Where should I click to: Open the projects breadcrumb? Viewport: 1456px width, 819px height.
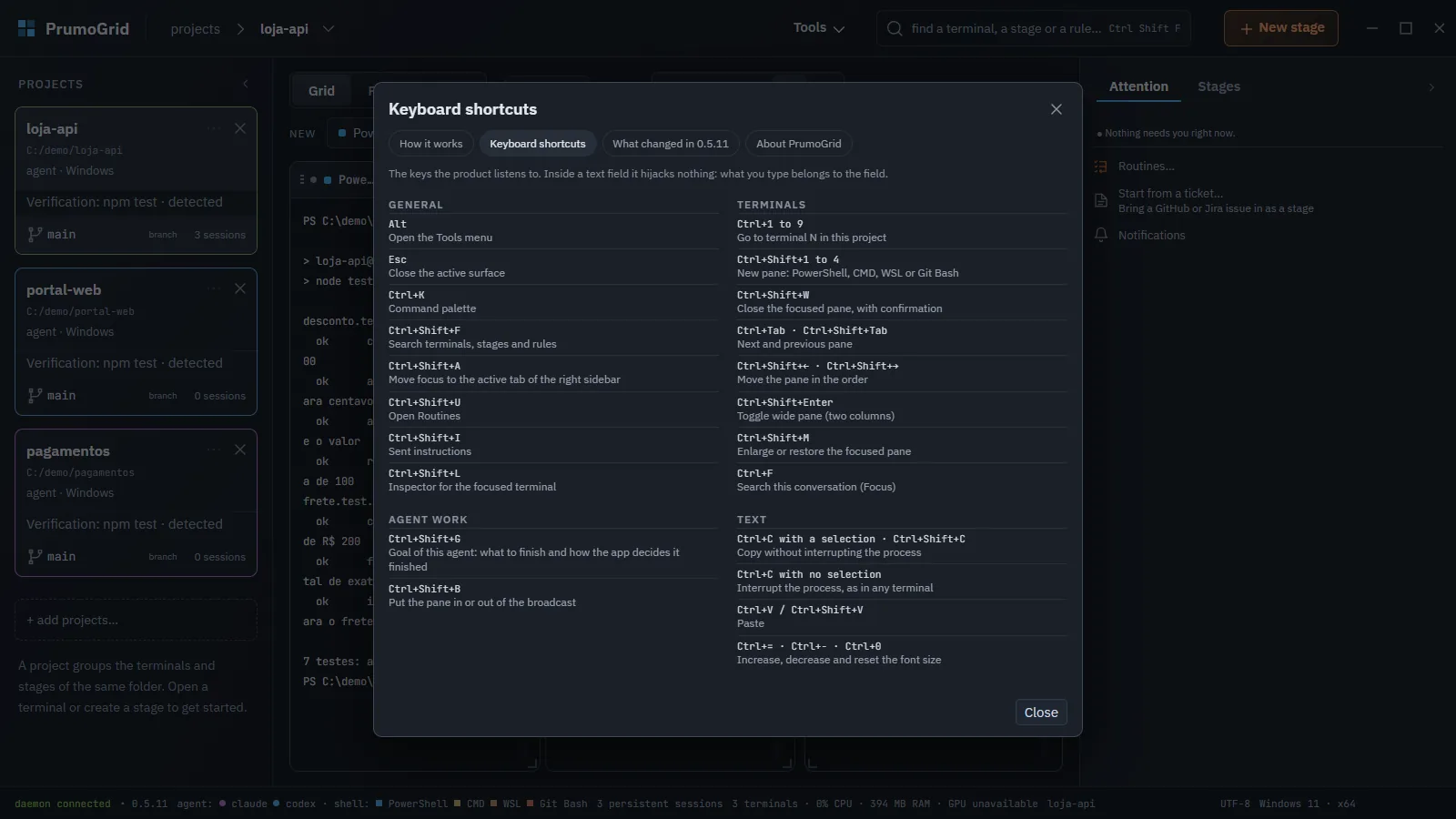[195, 29]
